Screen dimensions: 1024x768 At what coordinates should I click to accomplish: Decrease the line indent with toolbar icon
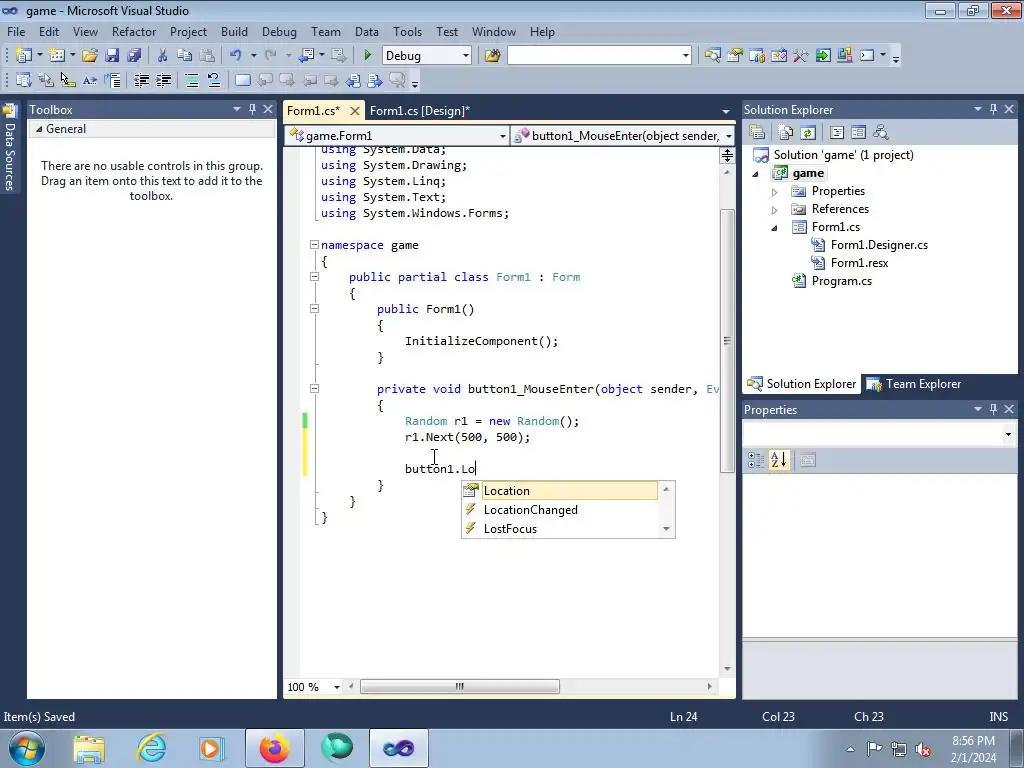coord(142,80)
